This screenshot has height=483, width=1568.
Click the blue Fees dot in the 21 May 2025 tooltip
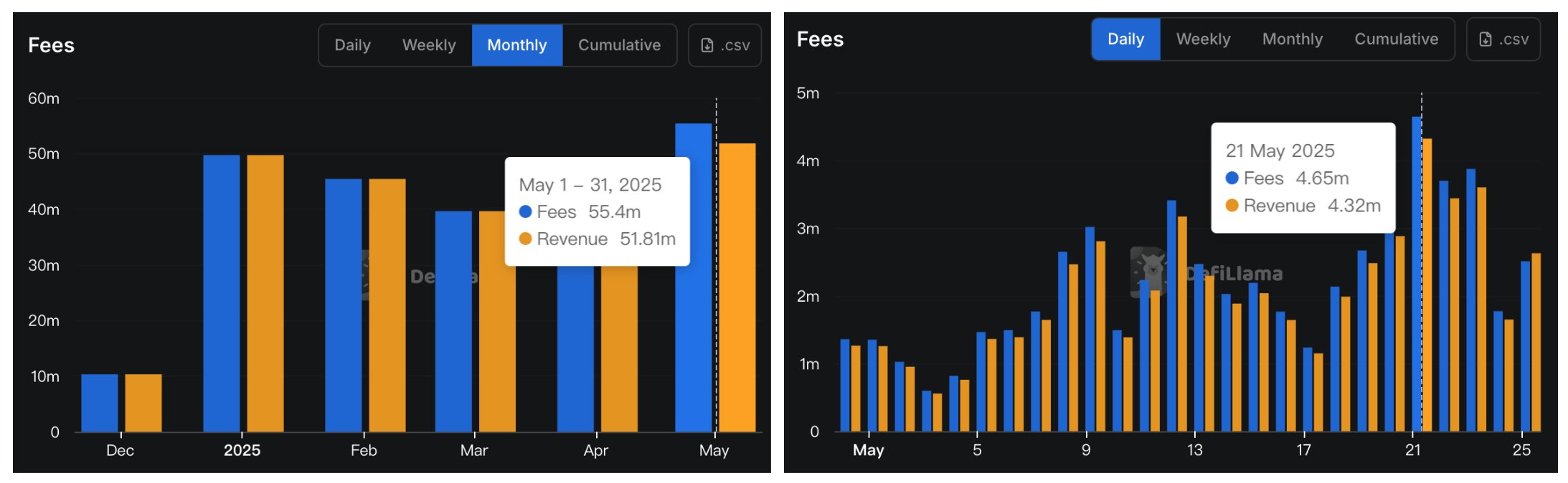[x=1232, y=178]
